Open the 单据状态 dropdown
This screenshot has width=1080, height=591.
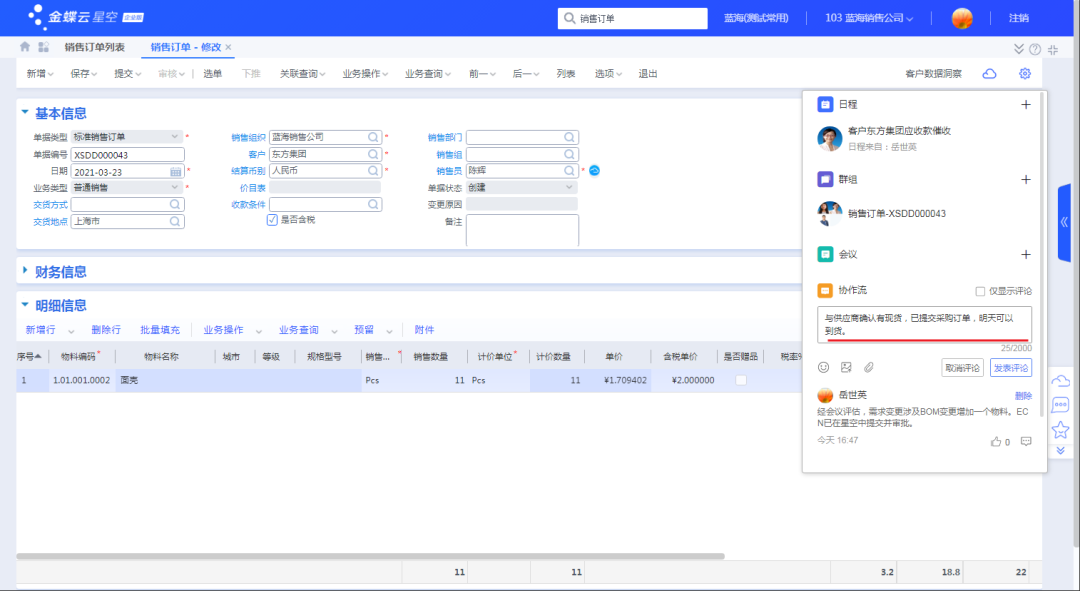(x=569, y=187)
